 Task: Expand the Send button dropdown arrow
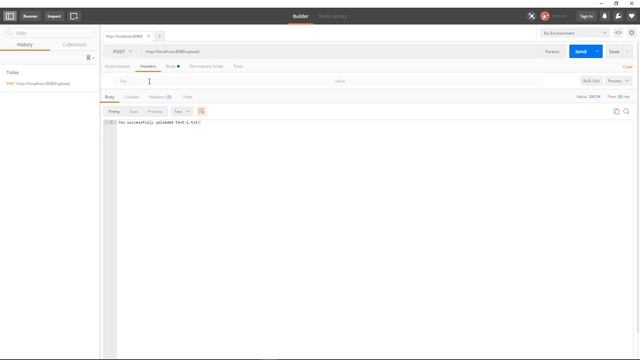(597, 51)
